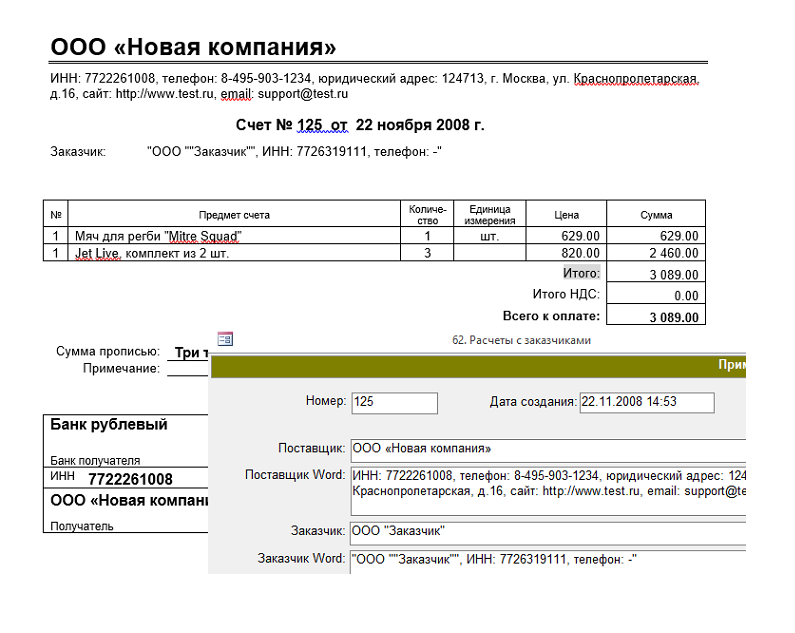Click the form title "62. Расчеты с заказчиками"
This screenshot has width=795, height=633.
click(521, 340)
